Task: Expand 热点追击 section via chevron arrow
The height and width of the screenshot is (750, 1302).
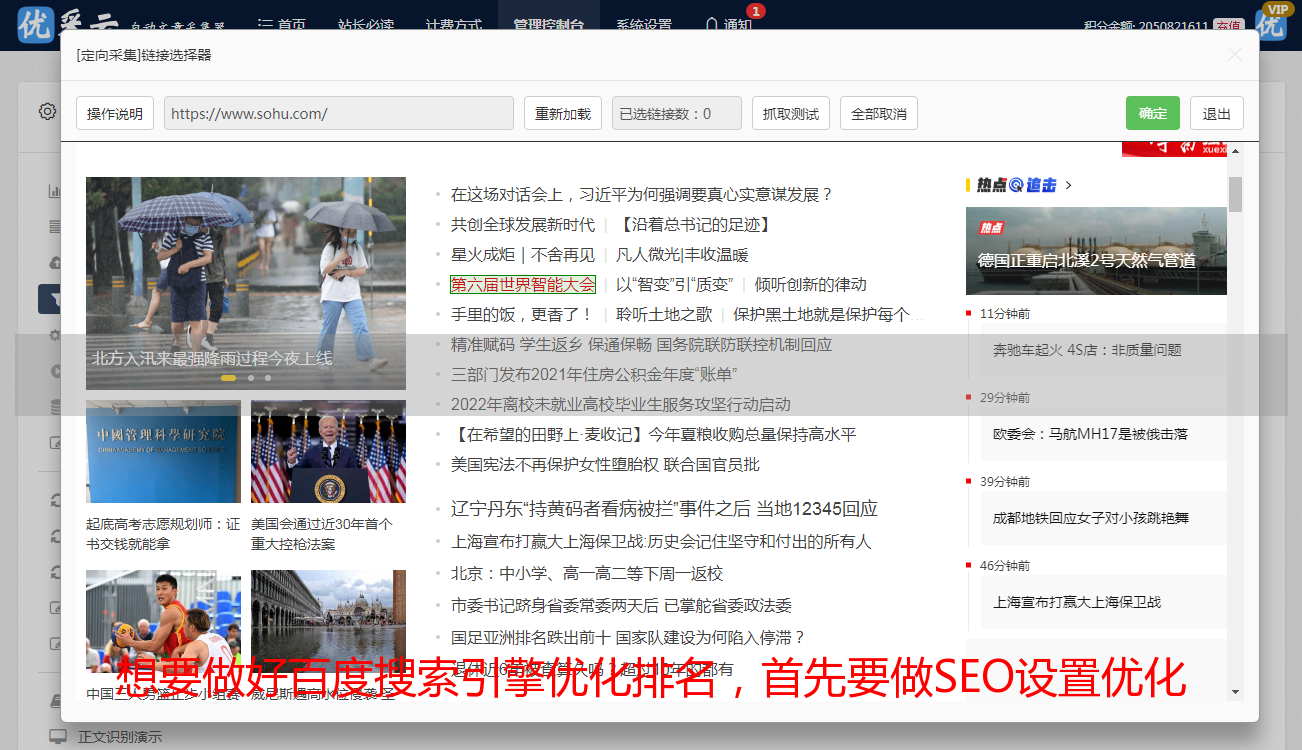Action: point(1069,185)
